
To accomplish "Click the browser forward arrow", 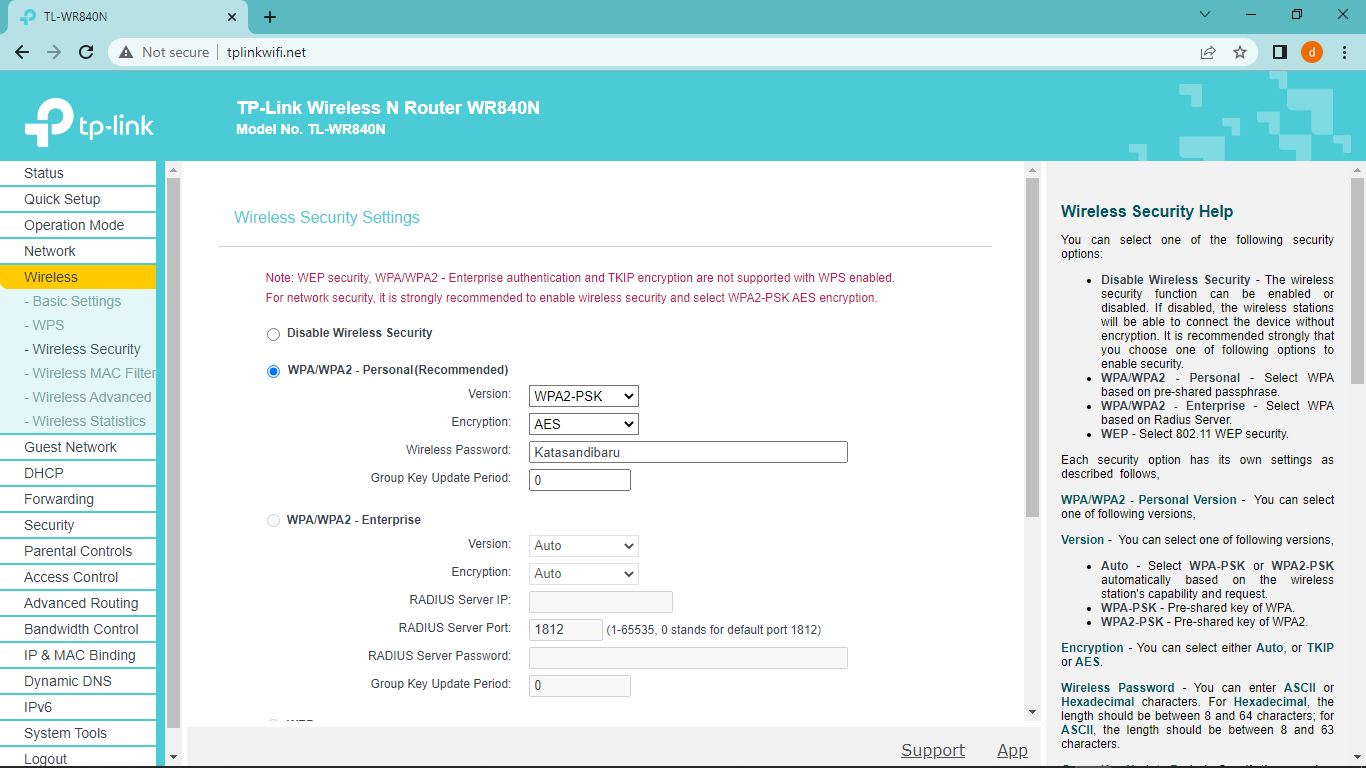I will coord(54,52).
